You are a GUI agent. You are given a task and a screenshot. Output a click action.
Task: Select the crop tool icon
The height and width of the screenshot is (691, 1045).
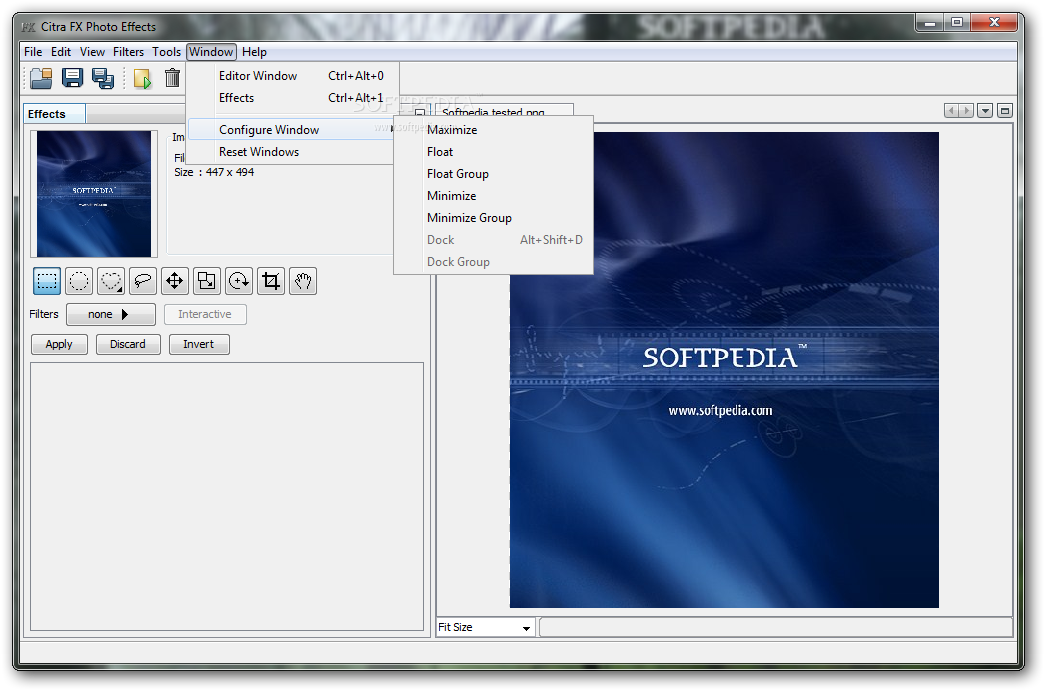[x=271, y=281]
